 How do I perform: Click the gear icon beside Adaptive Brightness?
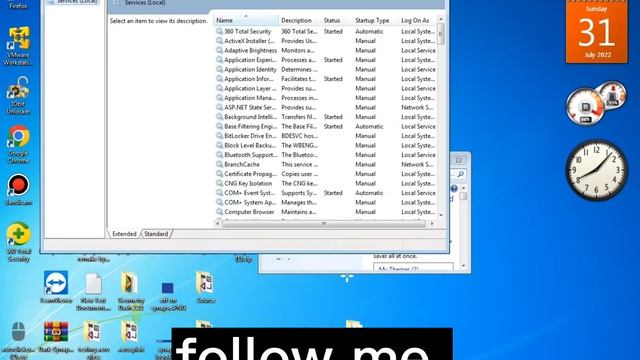pos(219,50)
